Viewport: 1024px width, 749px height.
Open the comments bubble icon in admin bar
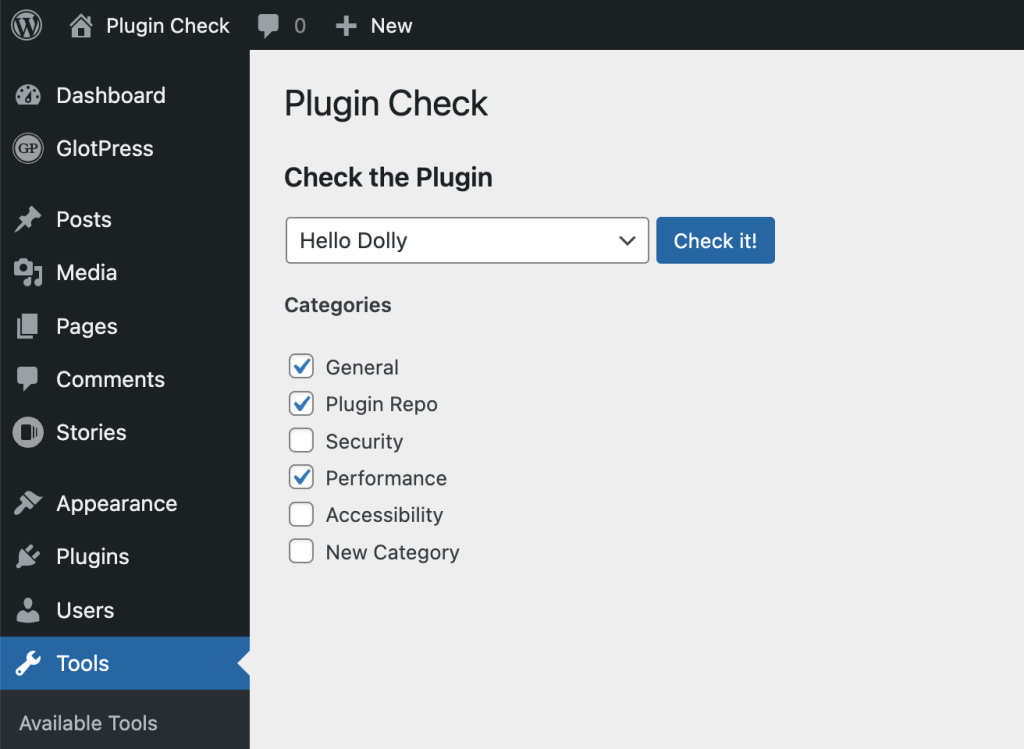pyautogui.click(x=268, y=26)
